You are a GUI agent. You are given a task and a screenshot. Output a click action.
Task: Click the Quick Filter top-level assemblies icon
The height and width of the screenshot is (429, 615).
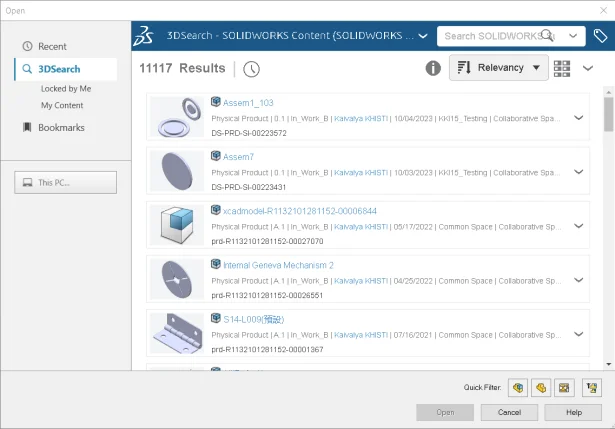tap(591, 388)
